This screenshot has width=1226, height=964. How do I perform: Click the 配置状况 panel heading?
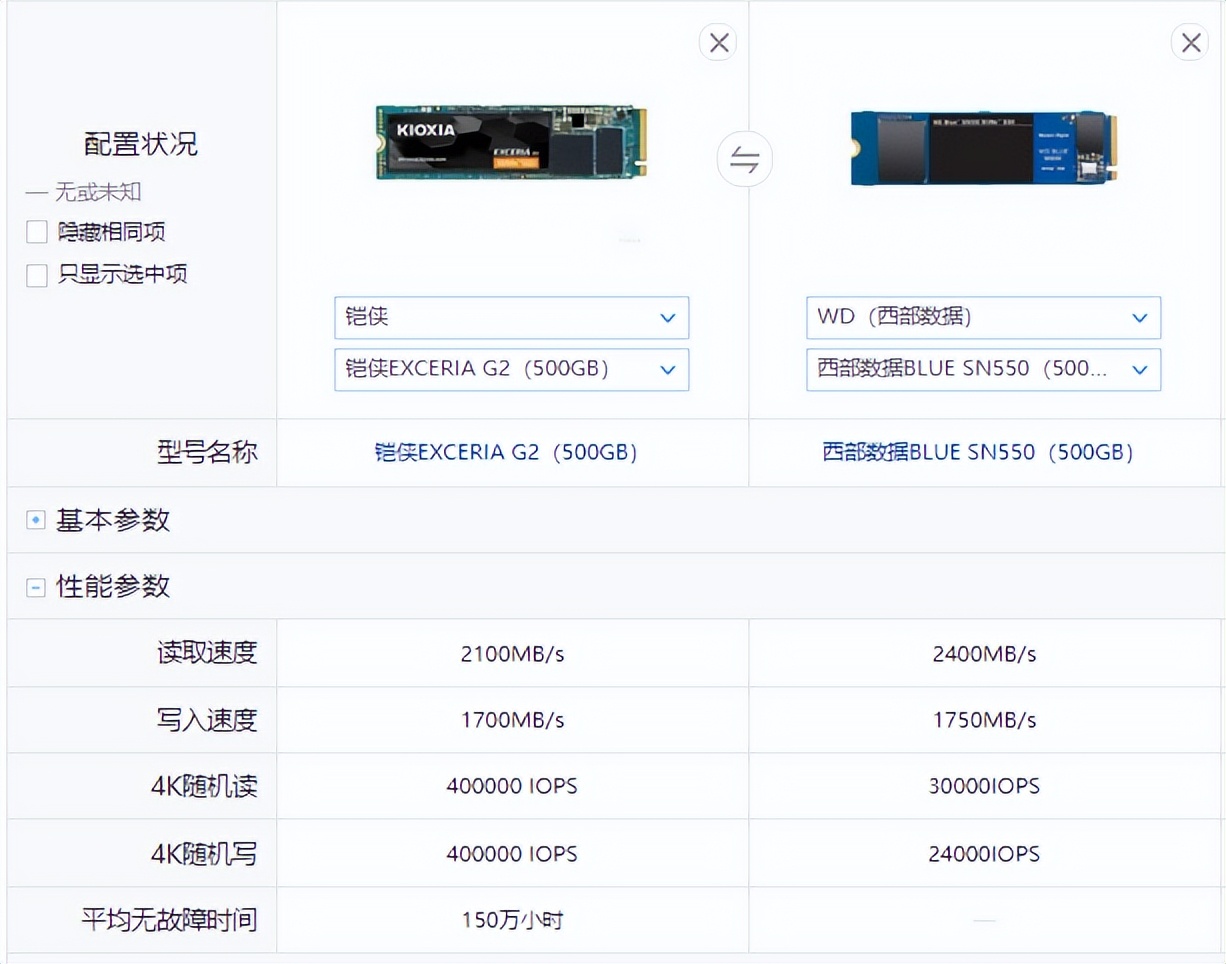(140, 144)
